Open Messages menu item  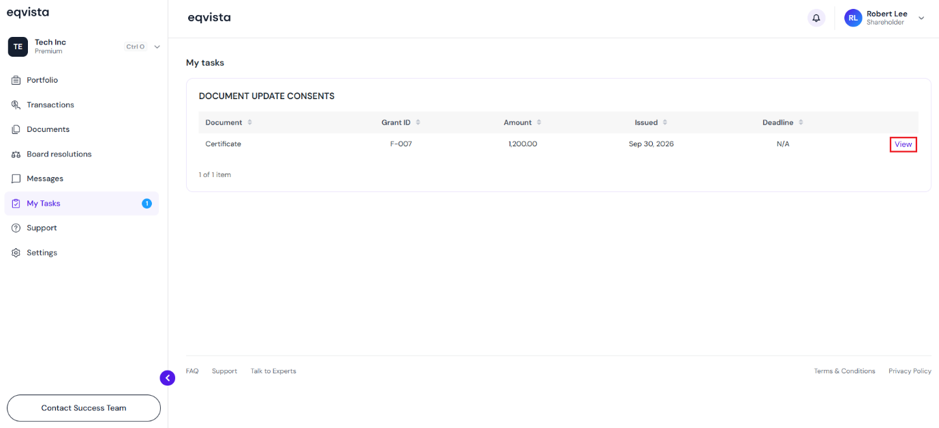tap(45, 179)
